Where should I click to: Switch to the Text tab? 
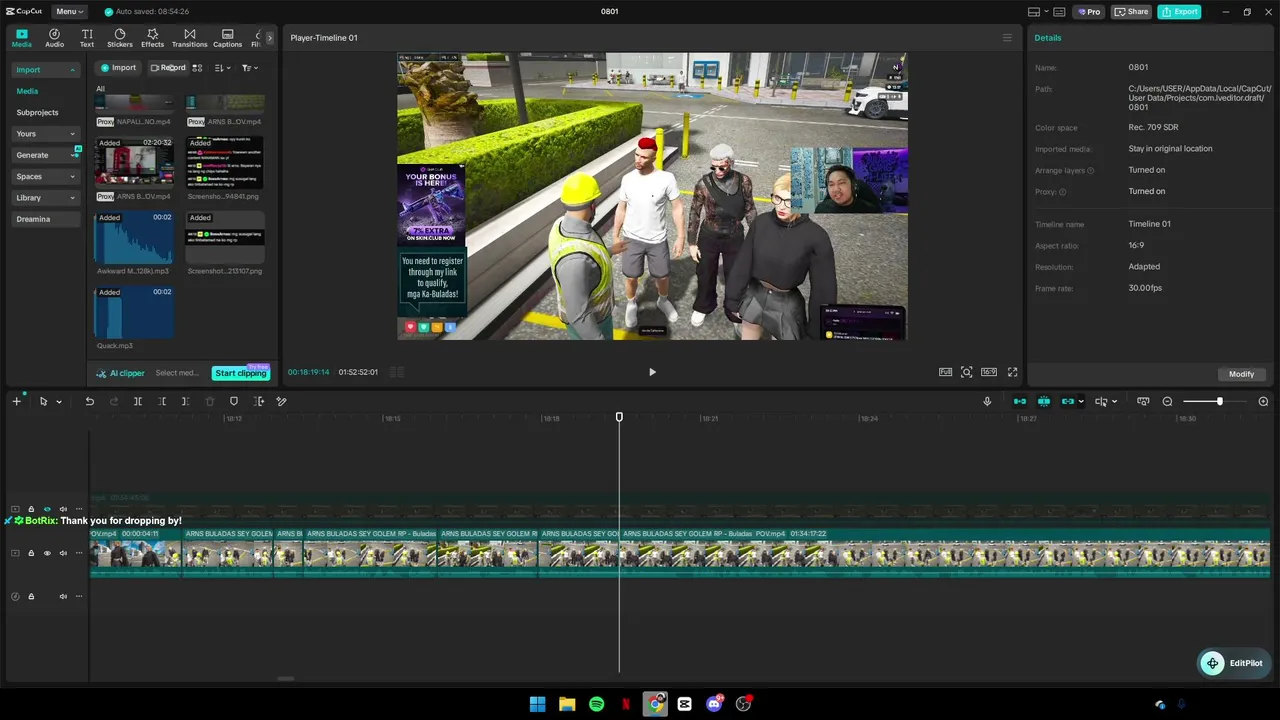[x=87, y=38]
